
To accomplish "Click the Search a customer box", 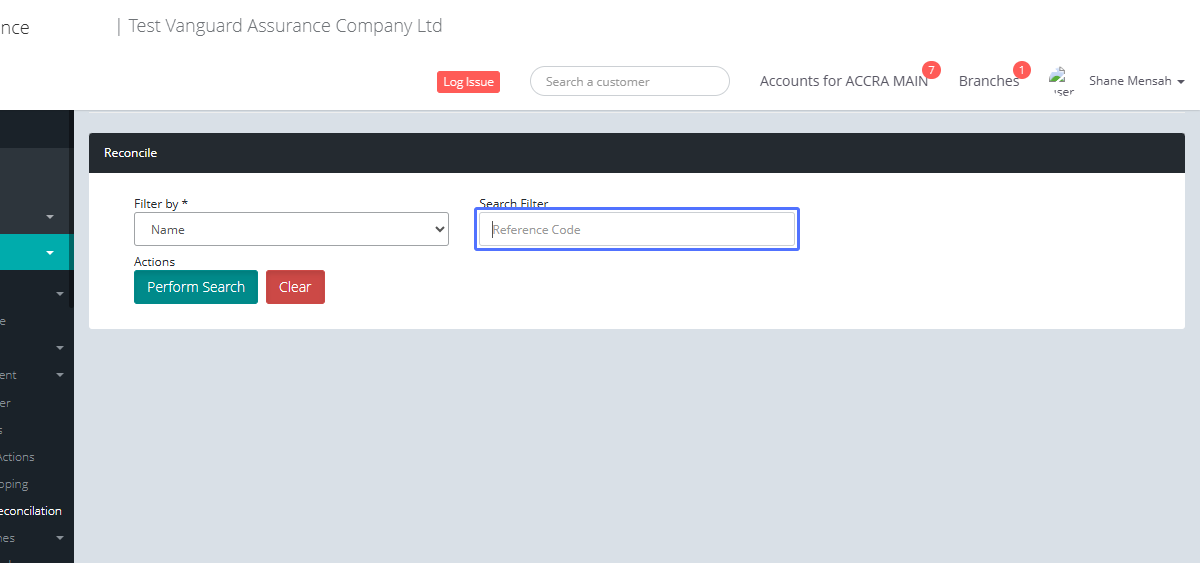I will pos(630,81).
